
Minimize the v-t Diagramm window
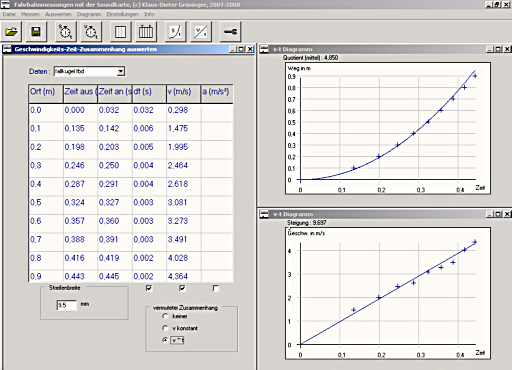click(490, 214)
